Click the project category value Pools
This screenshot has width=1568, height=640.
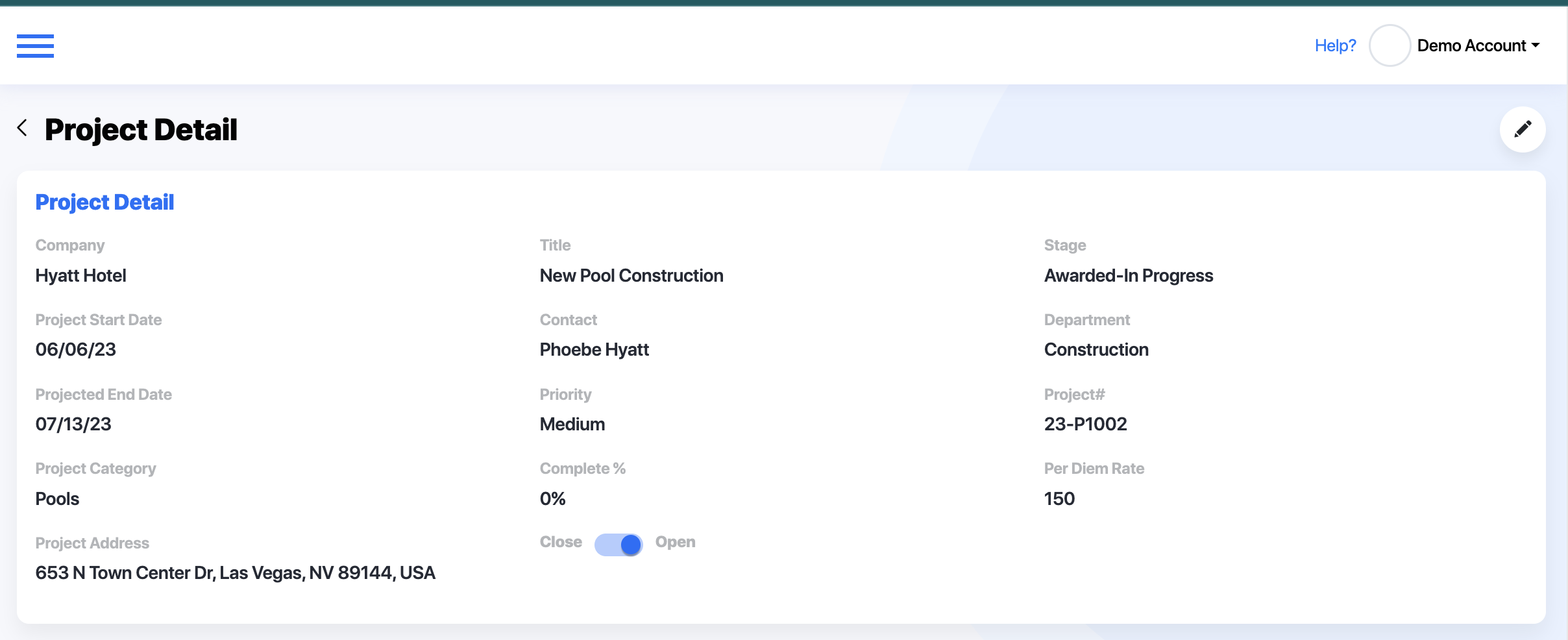57,499
